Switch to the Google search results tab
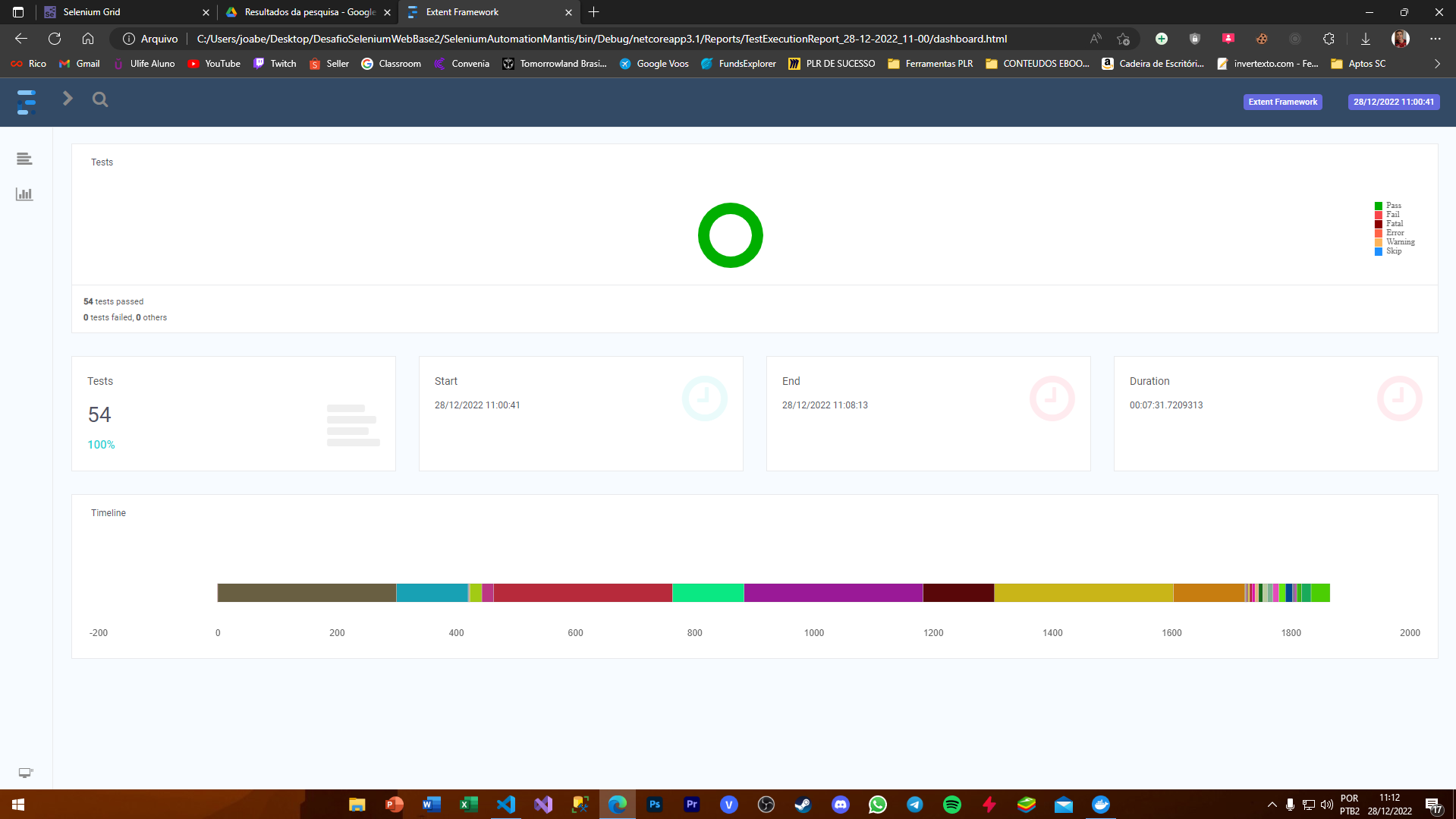This screenshot has width=1456, height=819. click(x=303, y=12)
